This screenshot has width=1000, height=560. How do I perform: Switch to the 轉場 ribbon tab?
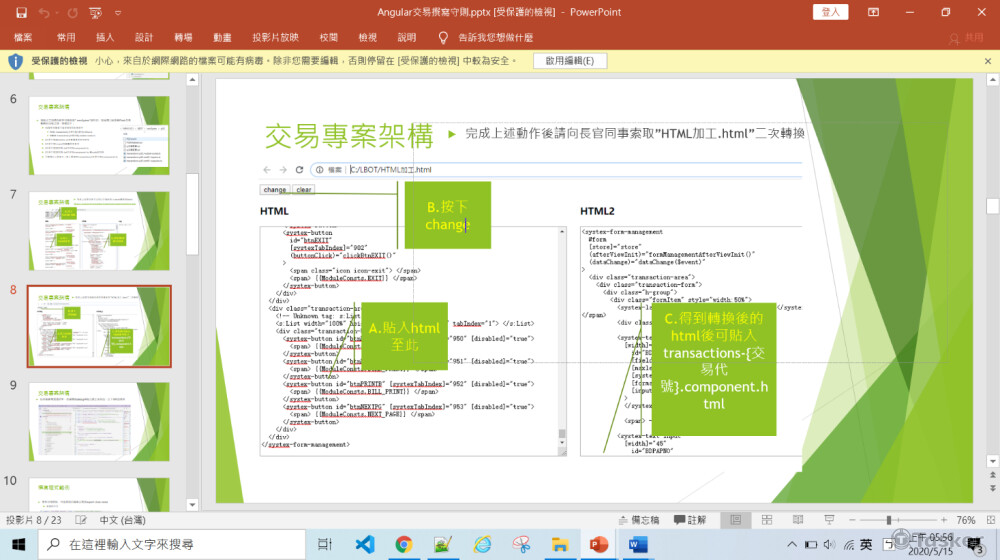[183, 38]
